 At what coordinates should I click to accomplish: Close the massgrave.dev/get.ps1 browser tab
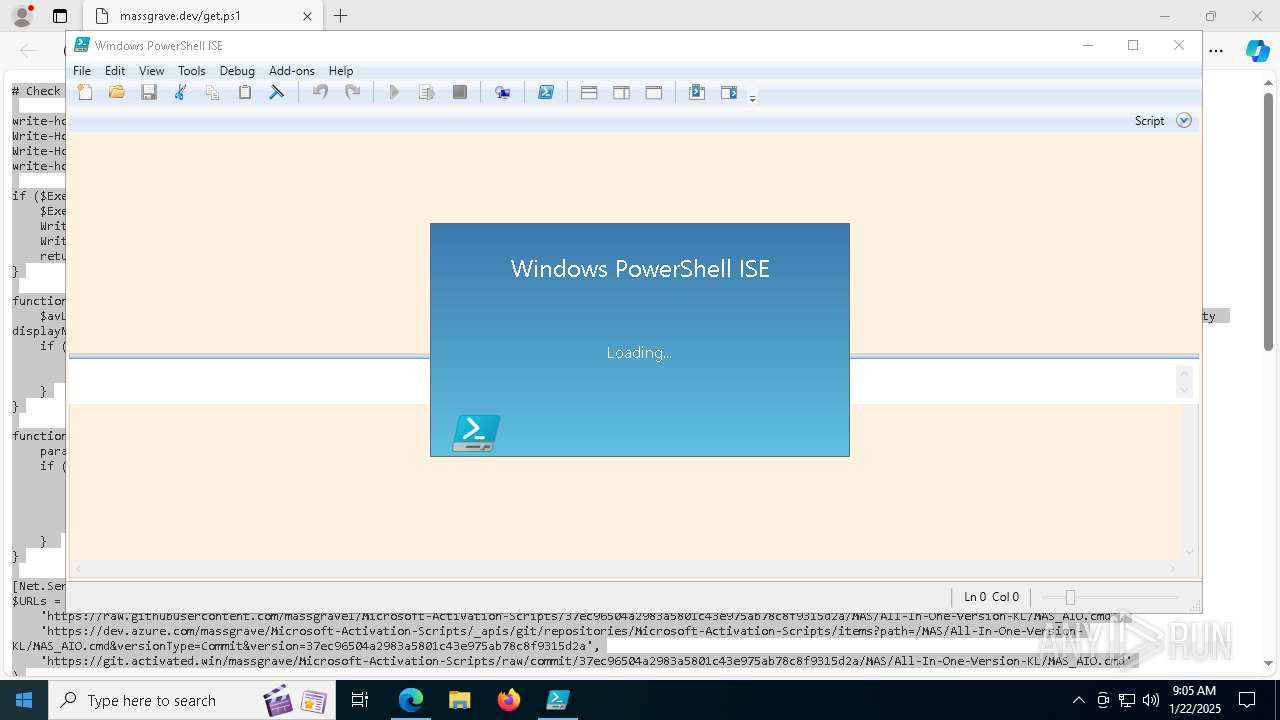click(307, 16)
